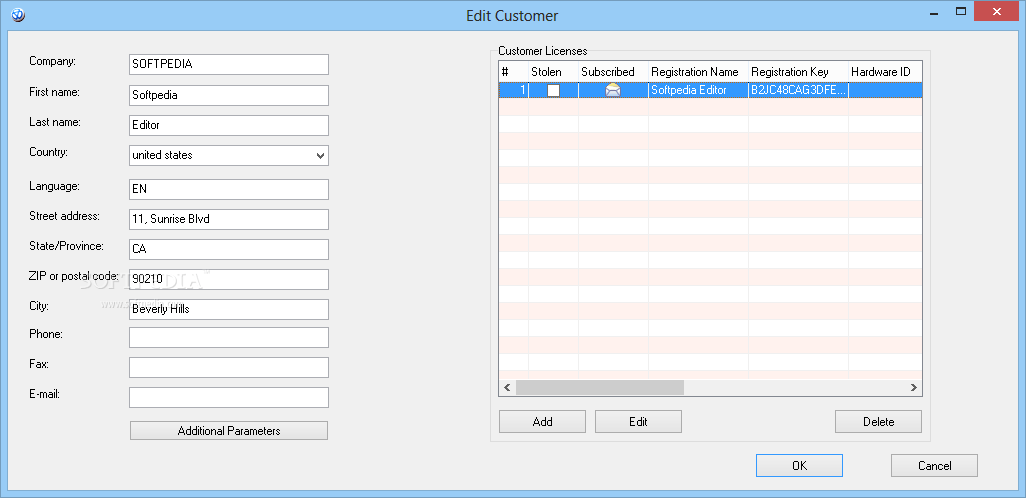This screenshot has height=498, width=1026.
Task: Toggle the Stolen checkbox for Softpedia Editor
Action: point(554,90)
